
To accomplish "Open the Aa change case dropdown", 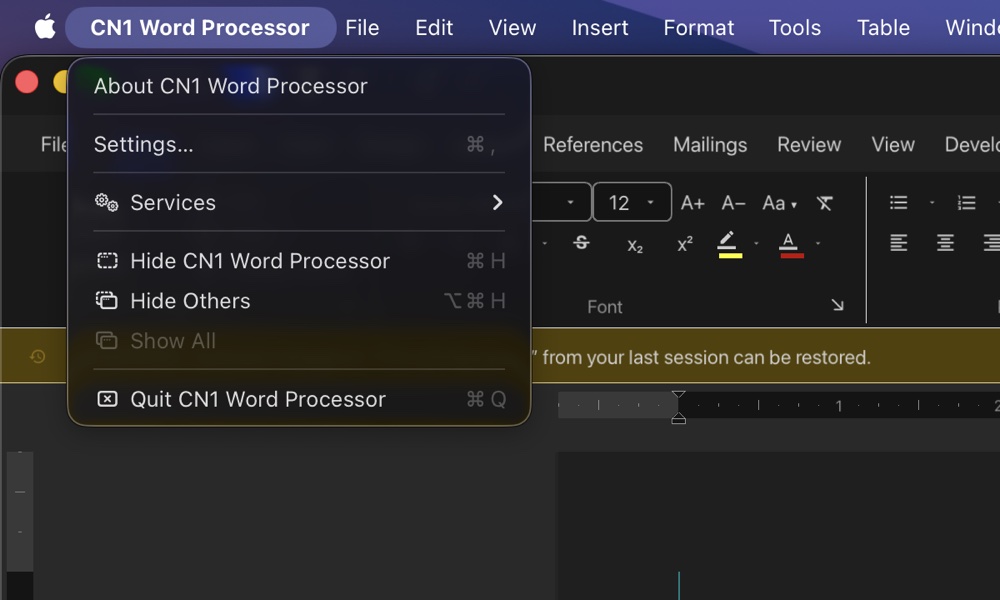I will 779,203.
